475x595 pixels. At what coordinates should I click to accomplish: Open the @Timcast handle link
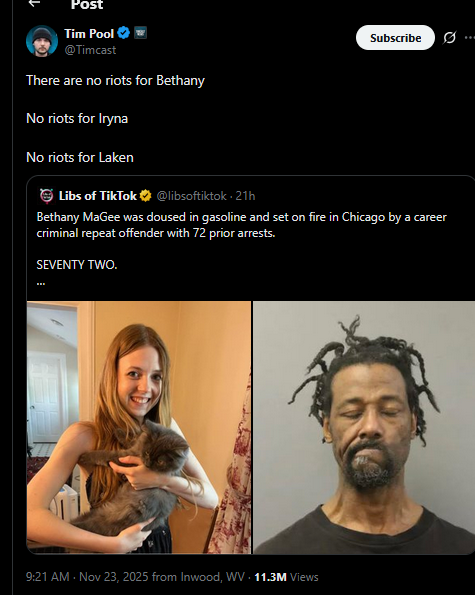[x=90, y=50]
